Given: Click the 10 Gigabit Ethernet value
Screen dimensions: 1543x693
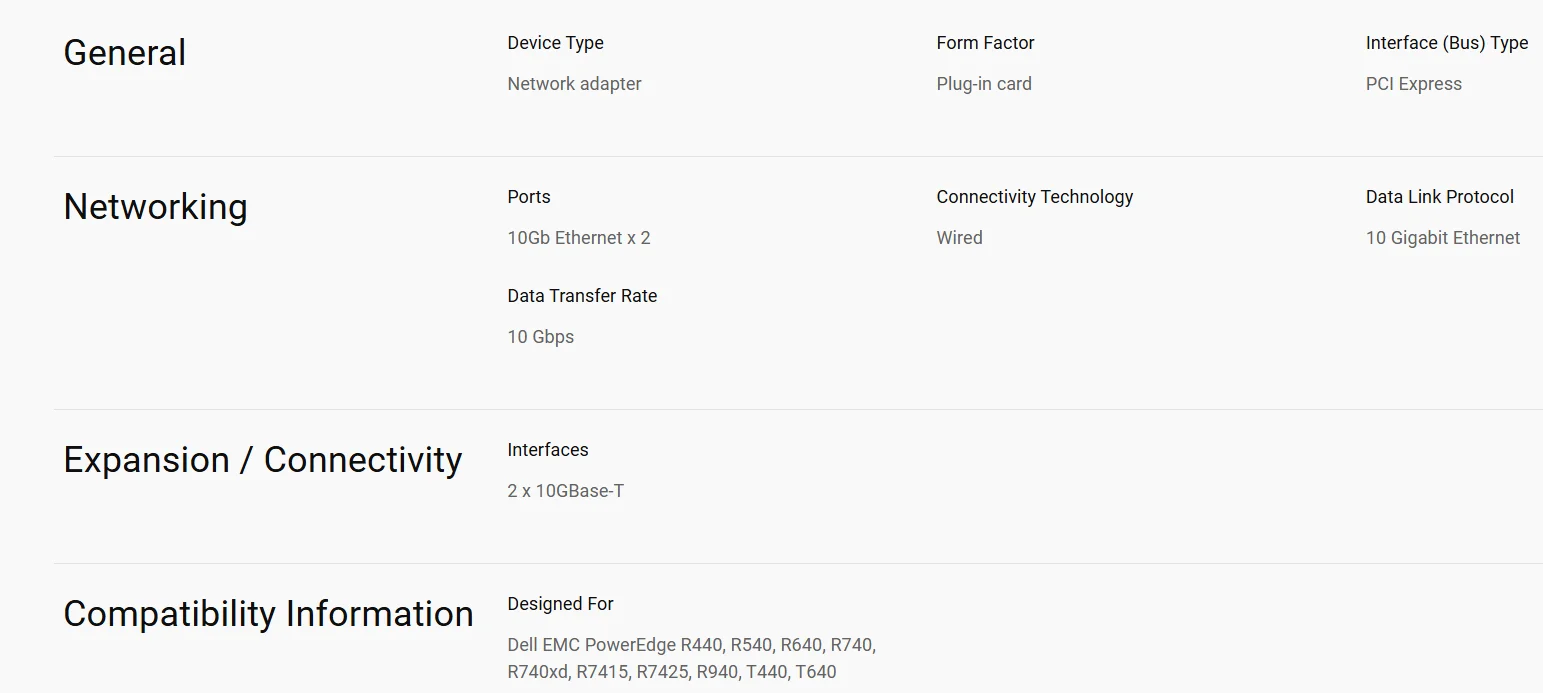Looking at the screenshot, I should [x=1443, y=238].
